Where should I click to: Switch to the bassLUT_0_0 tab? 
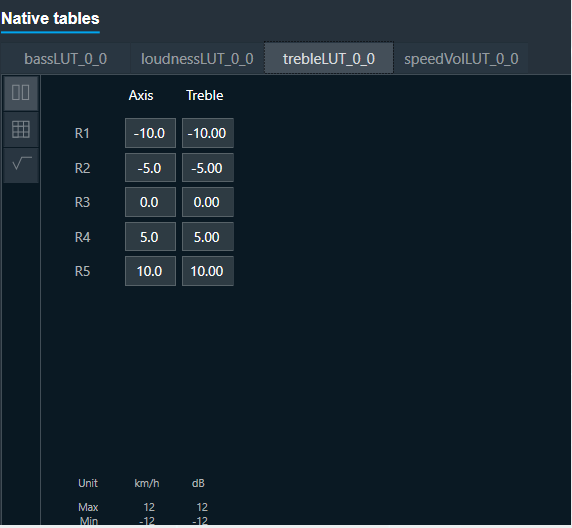point(66,59)
